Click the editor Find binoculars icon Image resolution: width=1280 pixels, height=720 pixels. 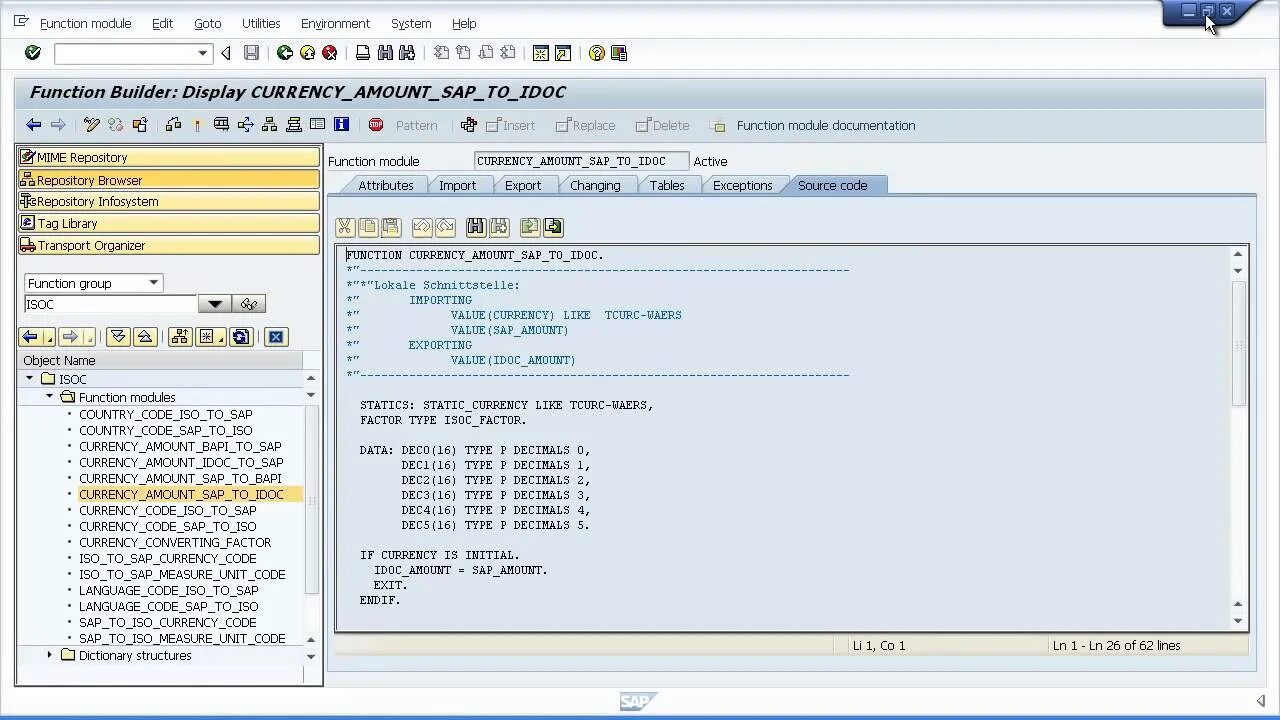(476, 227)
